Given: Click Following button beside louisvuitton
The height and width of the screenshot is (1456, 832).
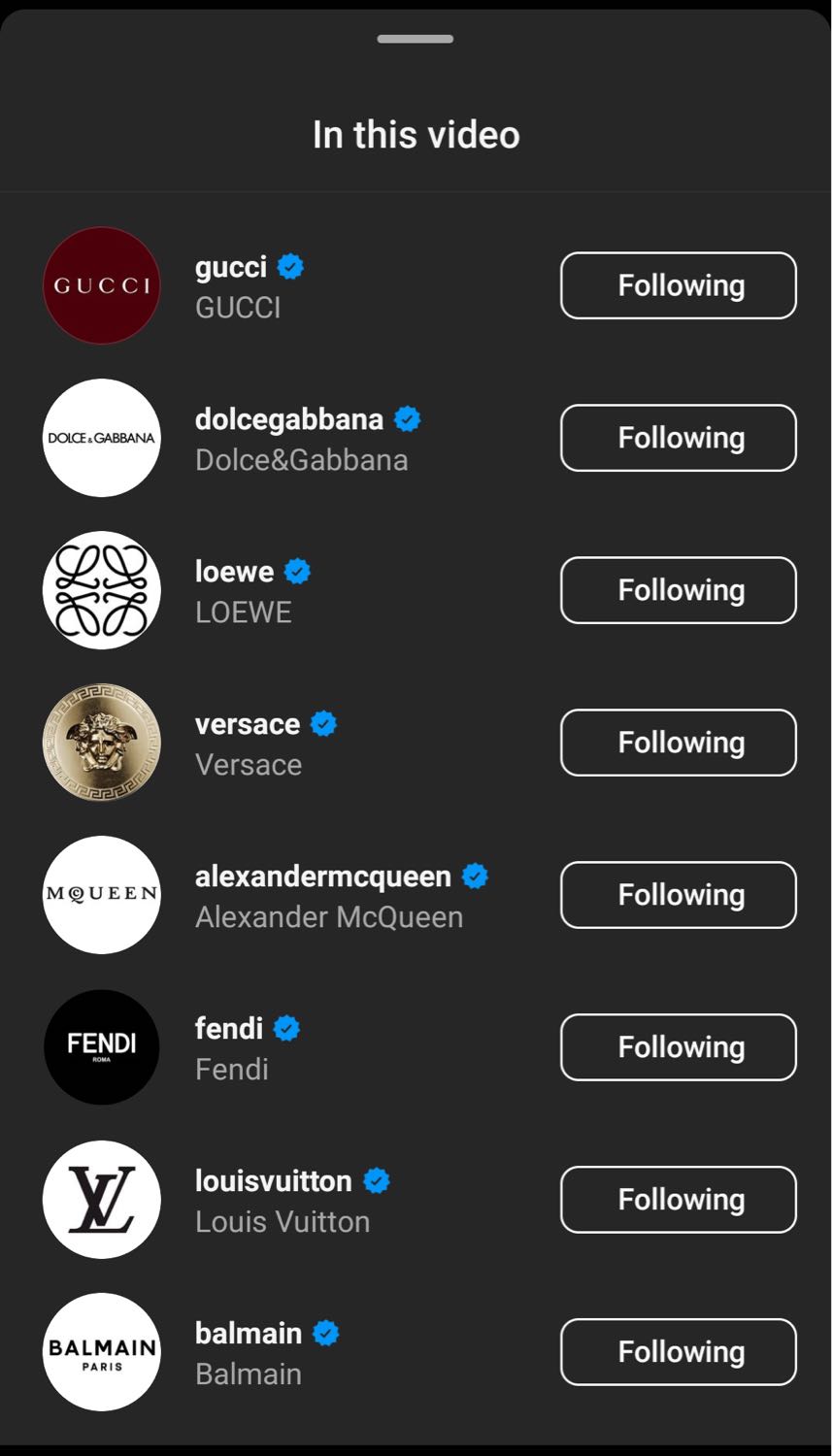Looking at the screenshot, I should pyautogui.click(x=679, y=1200).
